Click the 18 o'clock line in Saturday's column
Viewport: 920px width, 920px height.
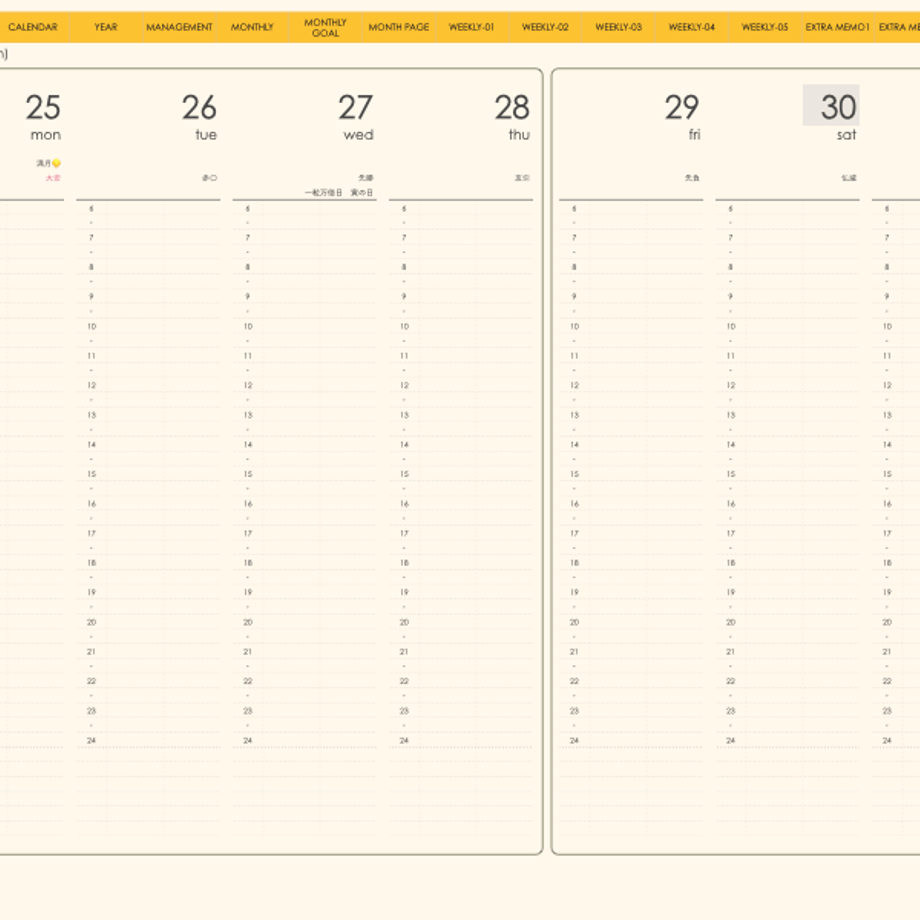click(x=787, y=563)
